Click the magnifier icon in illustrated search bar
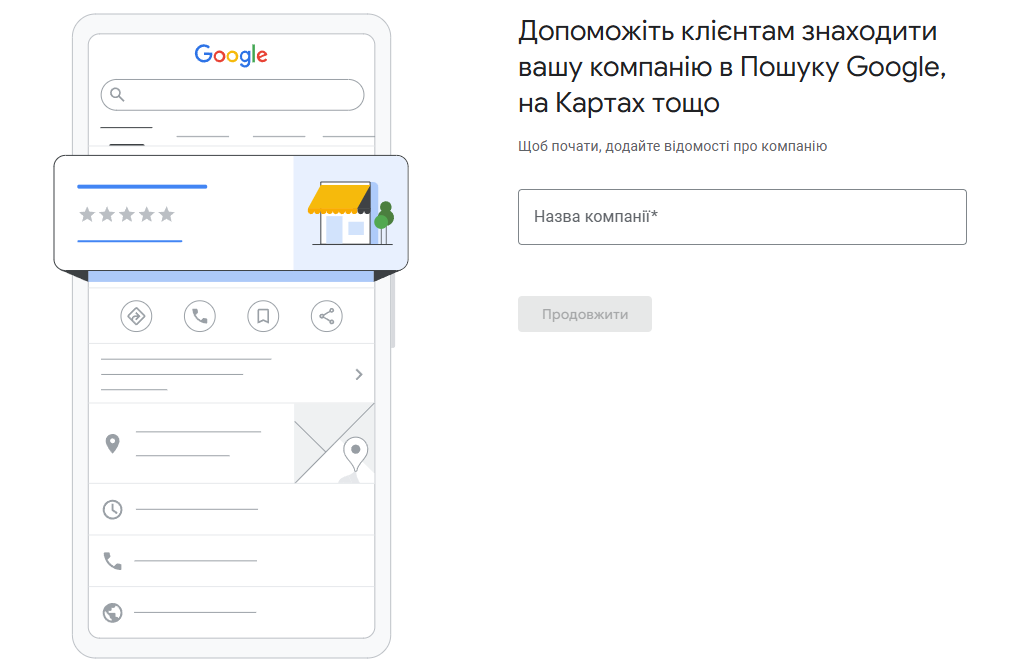The width and height of the screenshot is (1019, 669). pyautogui.click(x=117, y=95)
